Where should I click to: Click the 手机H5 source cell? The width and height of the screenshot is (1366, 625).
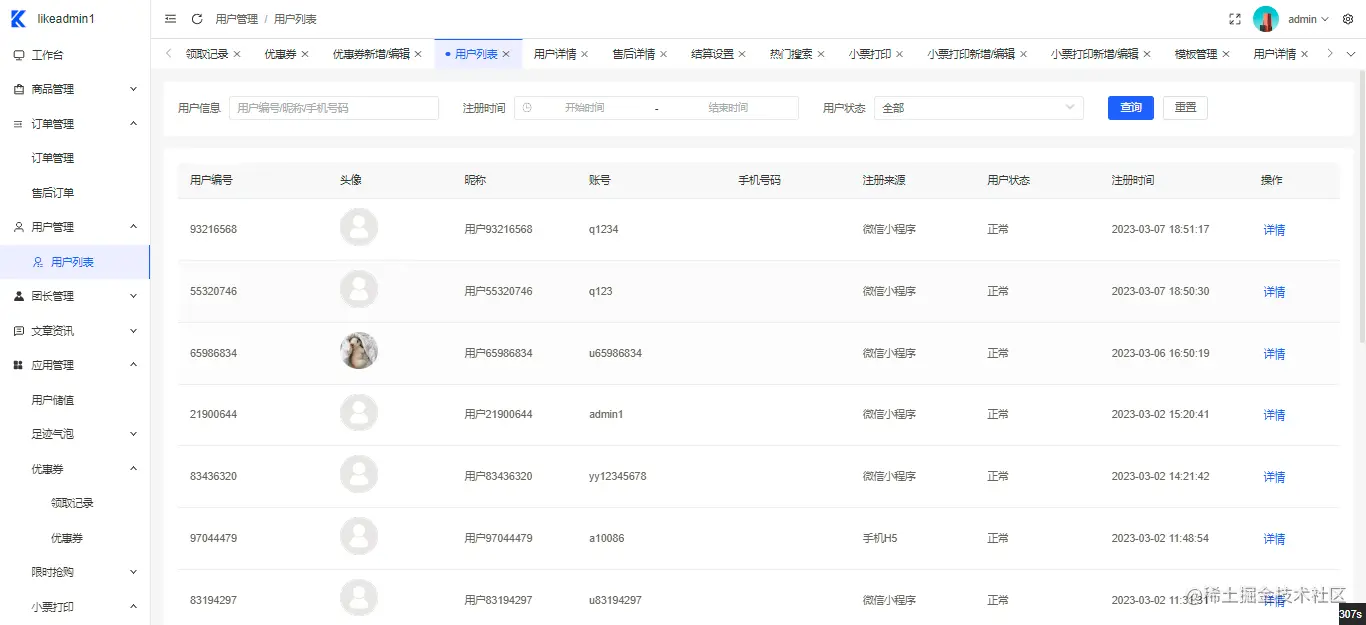point(880,538)
